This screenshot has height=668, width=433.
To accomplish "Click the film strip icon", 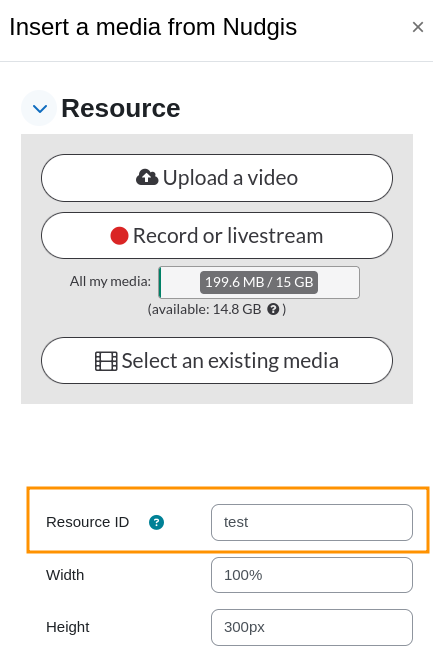I will (x=106, y=361).
